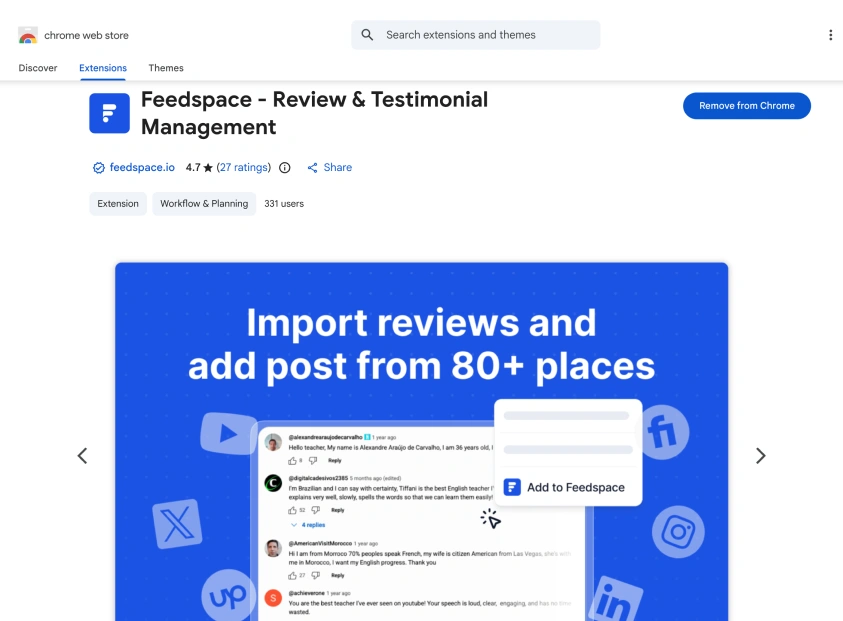Show next screenshot with right arrow
Image resolution: width=843 pixels, height=621 pixels.
(760, 456)
